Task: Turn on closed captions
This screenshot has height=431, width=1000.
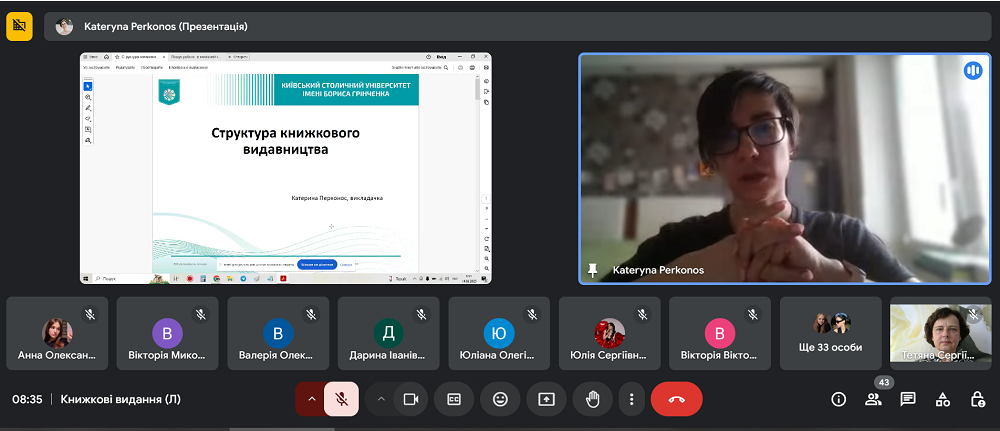Action: pyautogui.click(x=454, y=399)
